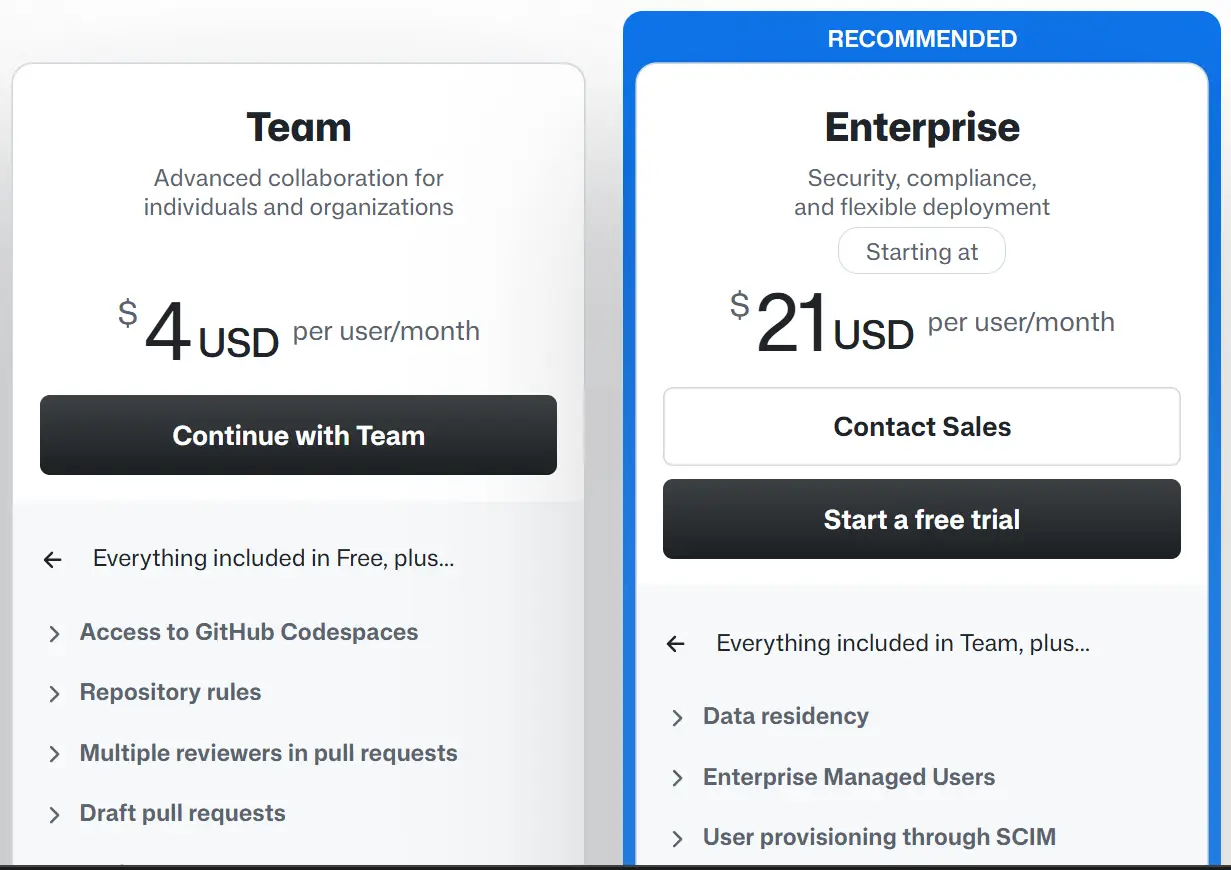This screenshot has height=870, width=1231.
Task: Click the RECOMMENDED banner on Enterprise card
Action: coord(922,39)
